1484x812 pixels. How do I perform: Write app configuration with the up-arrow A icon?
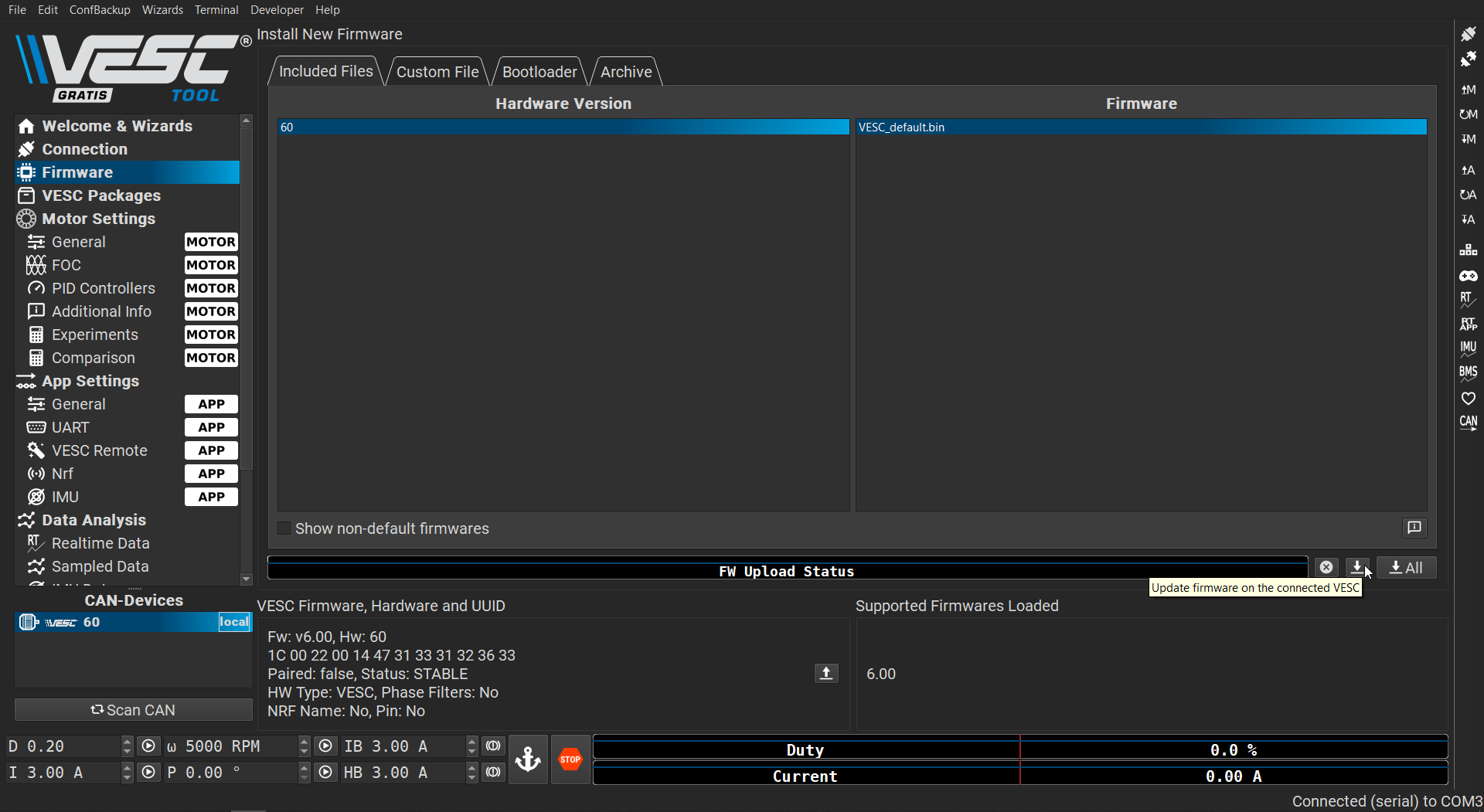click(x=1468, y=170)
